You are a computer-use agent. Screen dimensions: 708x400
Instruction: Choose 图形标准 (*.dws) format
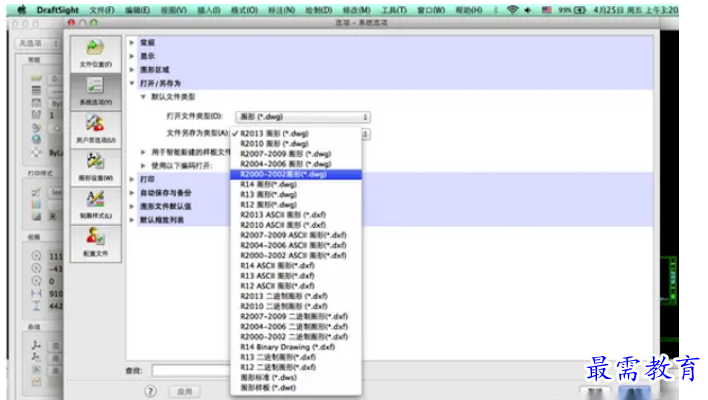tap(296, 377)
